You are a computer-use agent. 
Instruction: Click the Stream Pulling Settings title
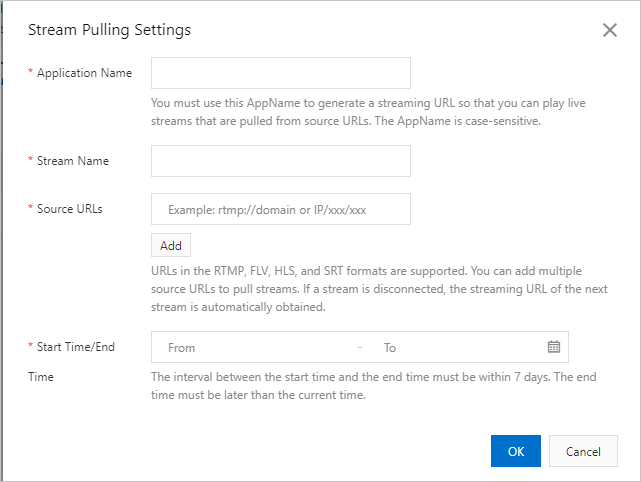click(109, 30)
